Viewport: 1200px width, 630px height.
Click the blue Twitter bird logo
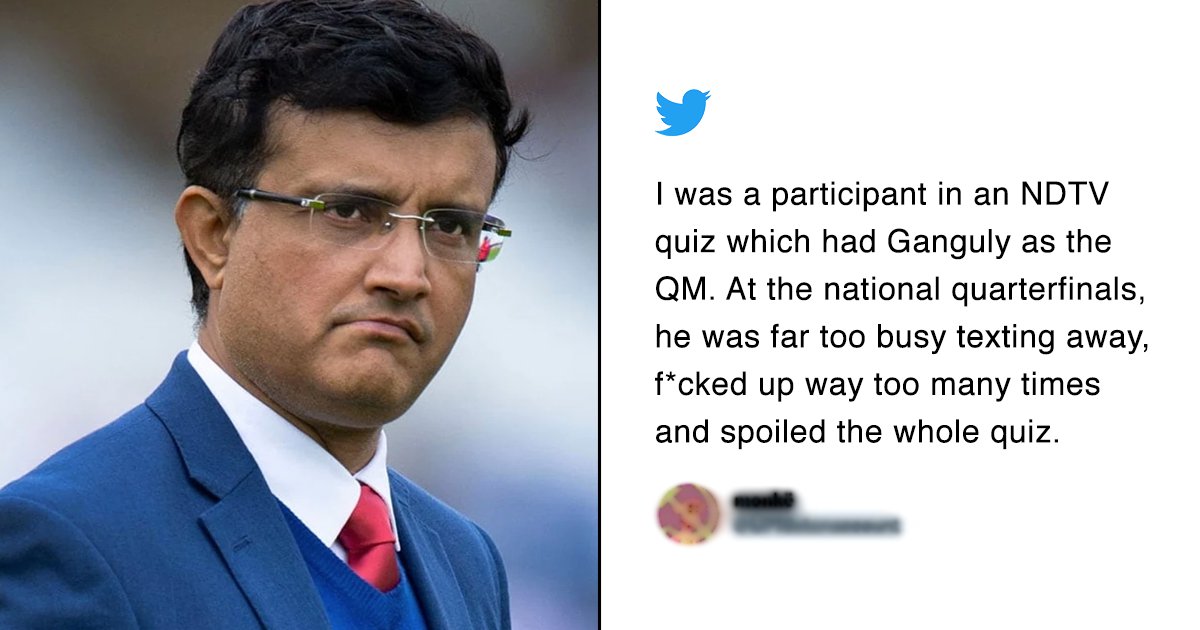683,112
